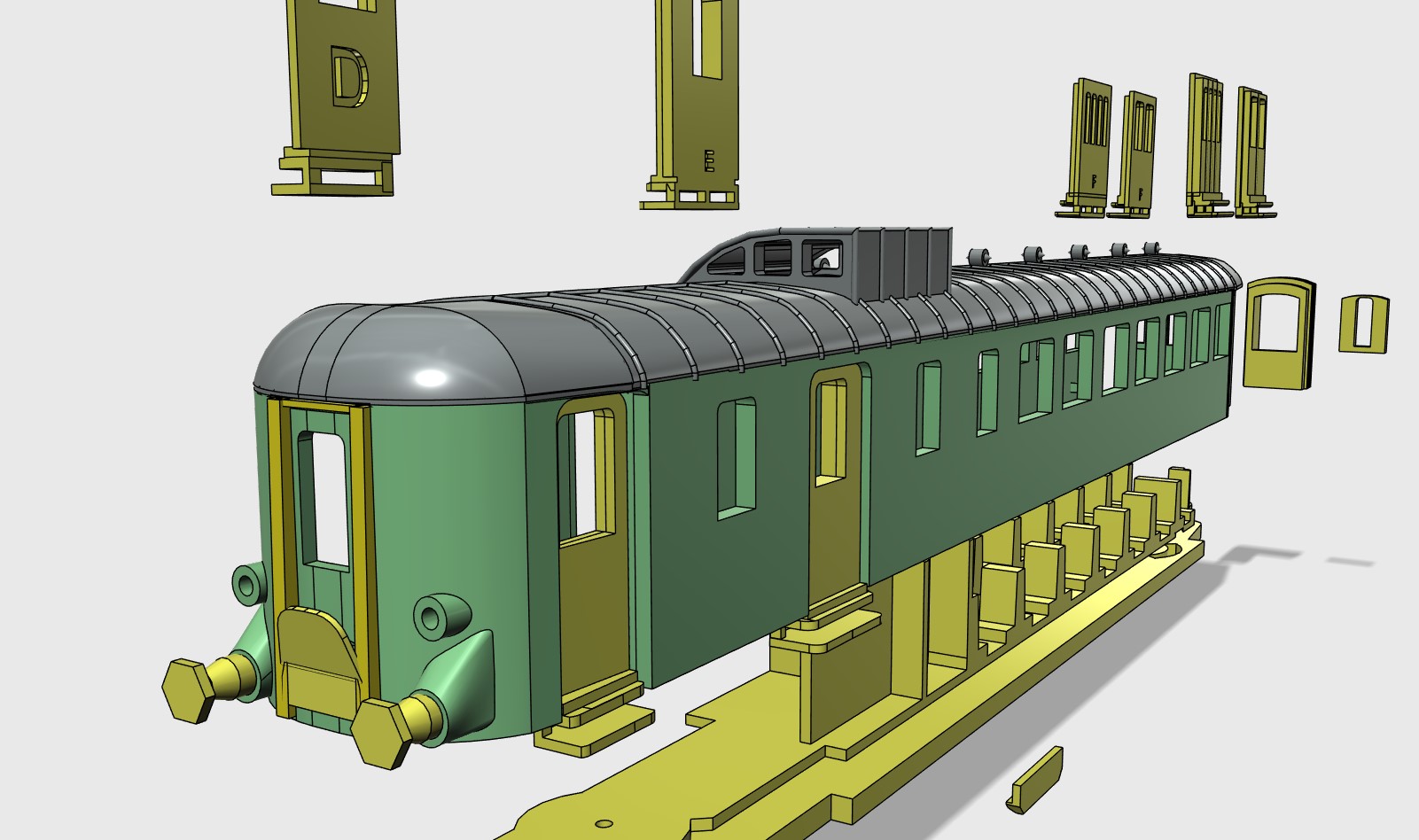Click the left hexagonal buffer head
Viewport: 1419px width, 840px height.
[188, 689]
